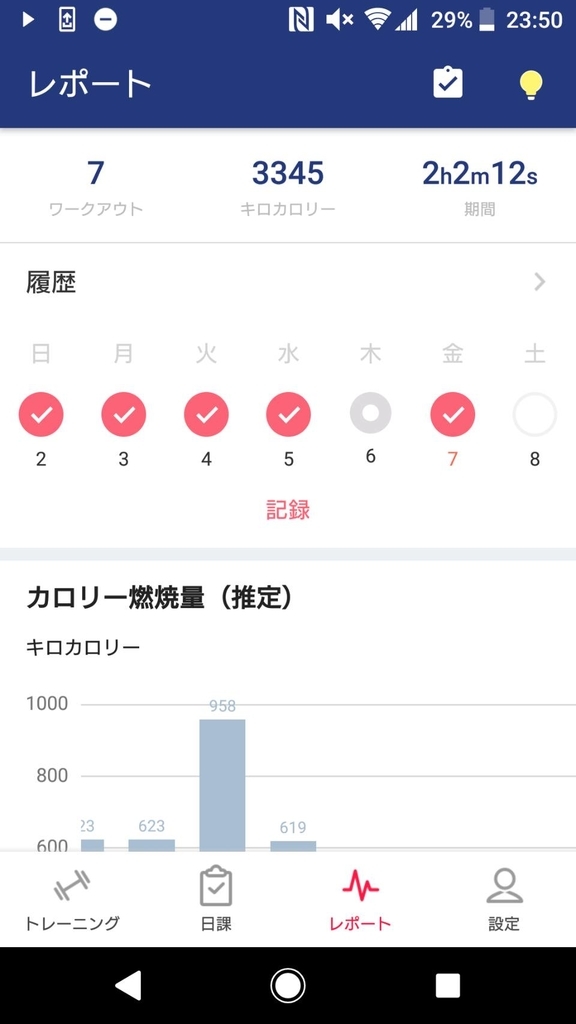Tap the Android home button
The width and height of the screenshot is (576, 1024).
288,985
